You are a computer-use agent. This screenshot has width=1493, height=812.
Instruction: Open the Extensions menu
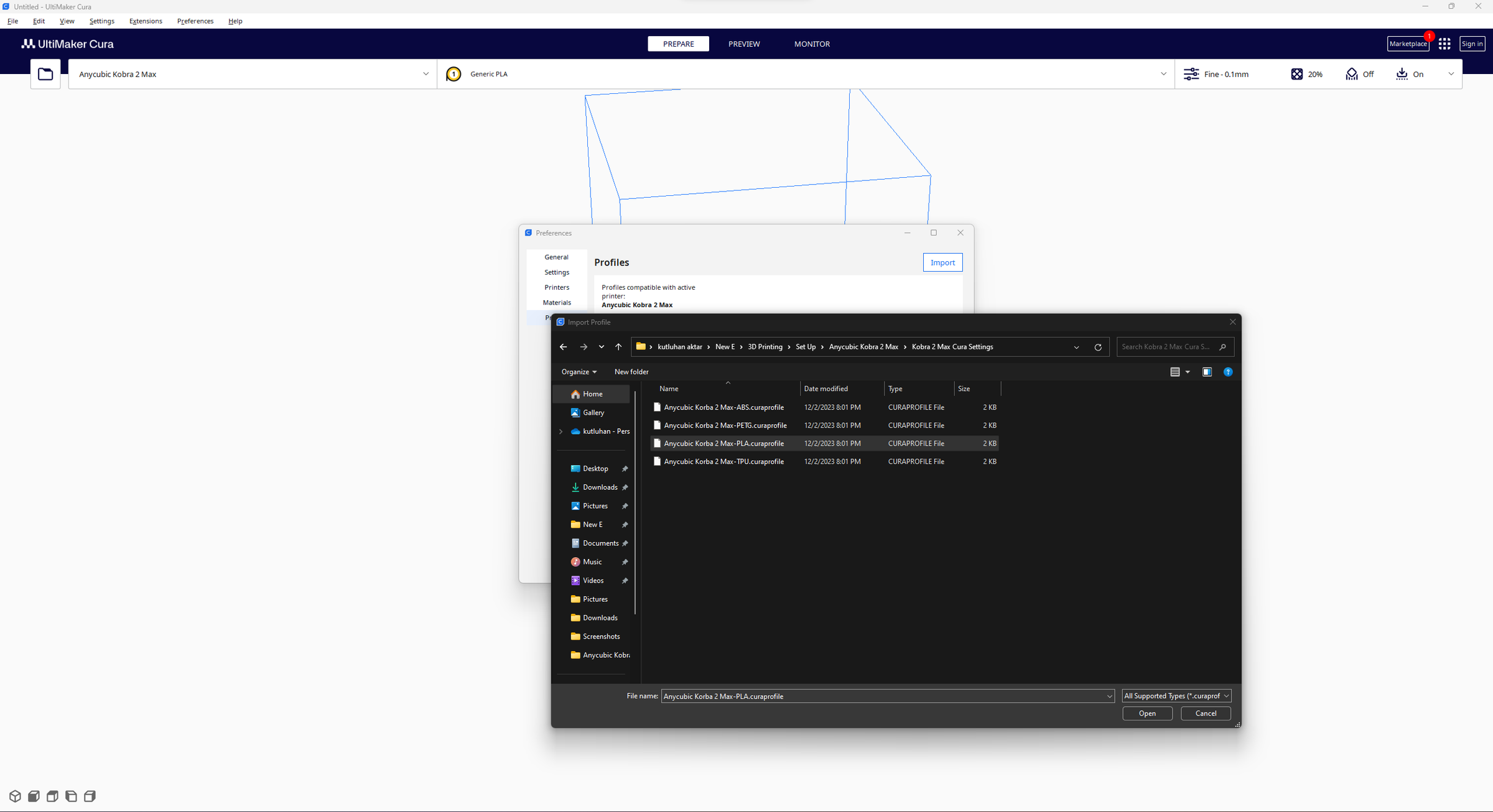click(x=145, y=21)
